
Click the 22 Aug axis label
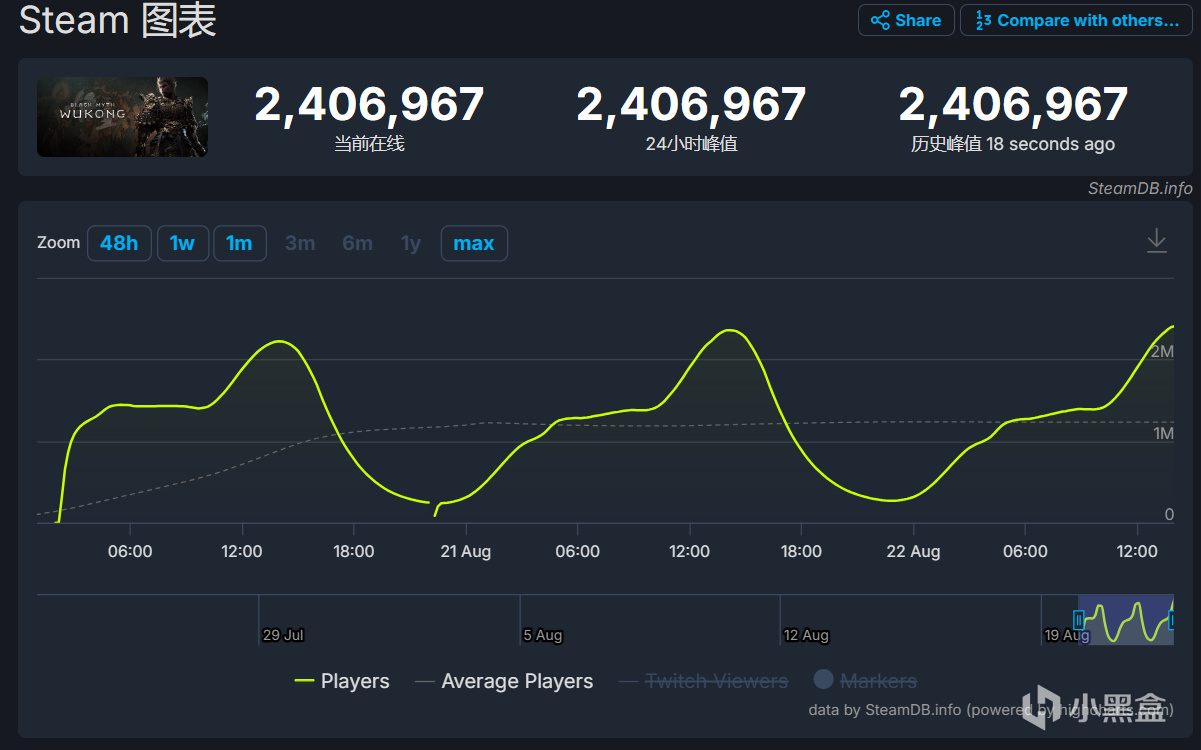pos(913,552)
